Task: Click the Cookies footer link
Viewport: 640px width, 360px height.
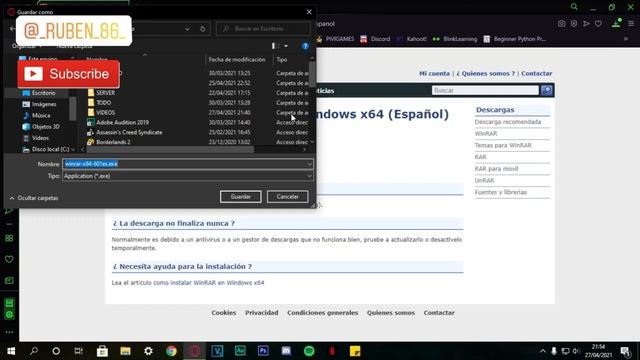Action: (224, 313)
